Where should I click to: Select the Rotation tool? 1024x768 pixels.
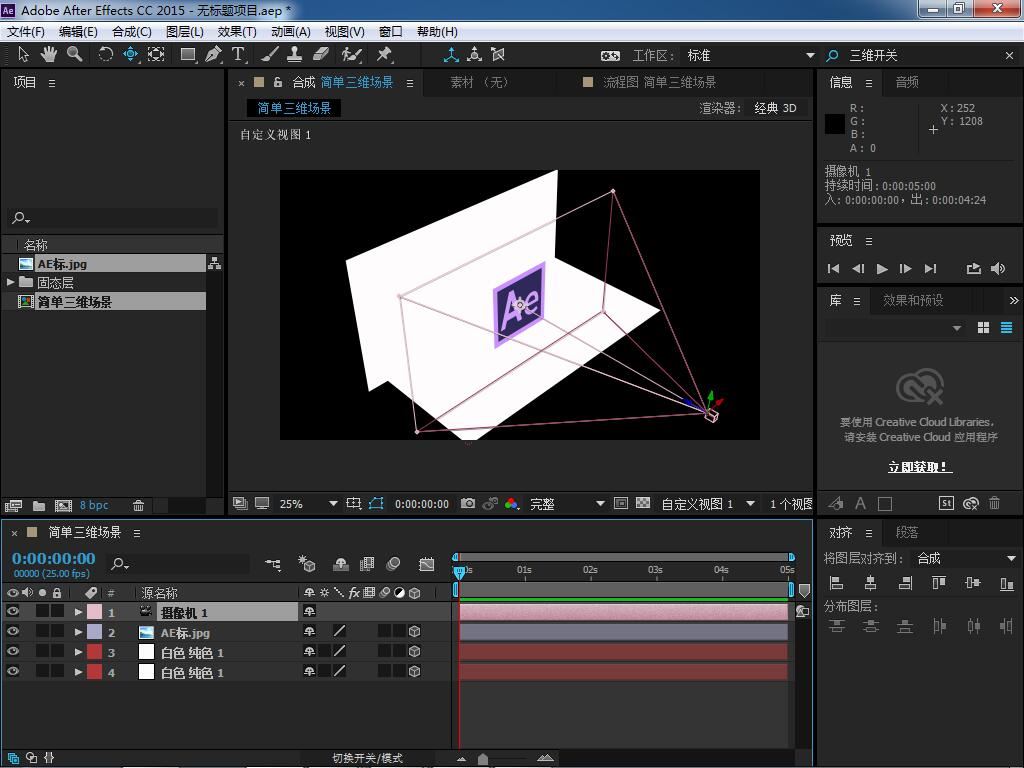(105, 54)
